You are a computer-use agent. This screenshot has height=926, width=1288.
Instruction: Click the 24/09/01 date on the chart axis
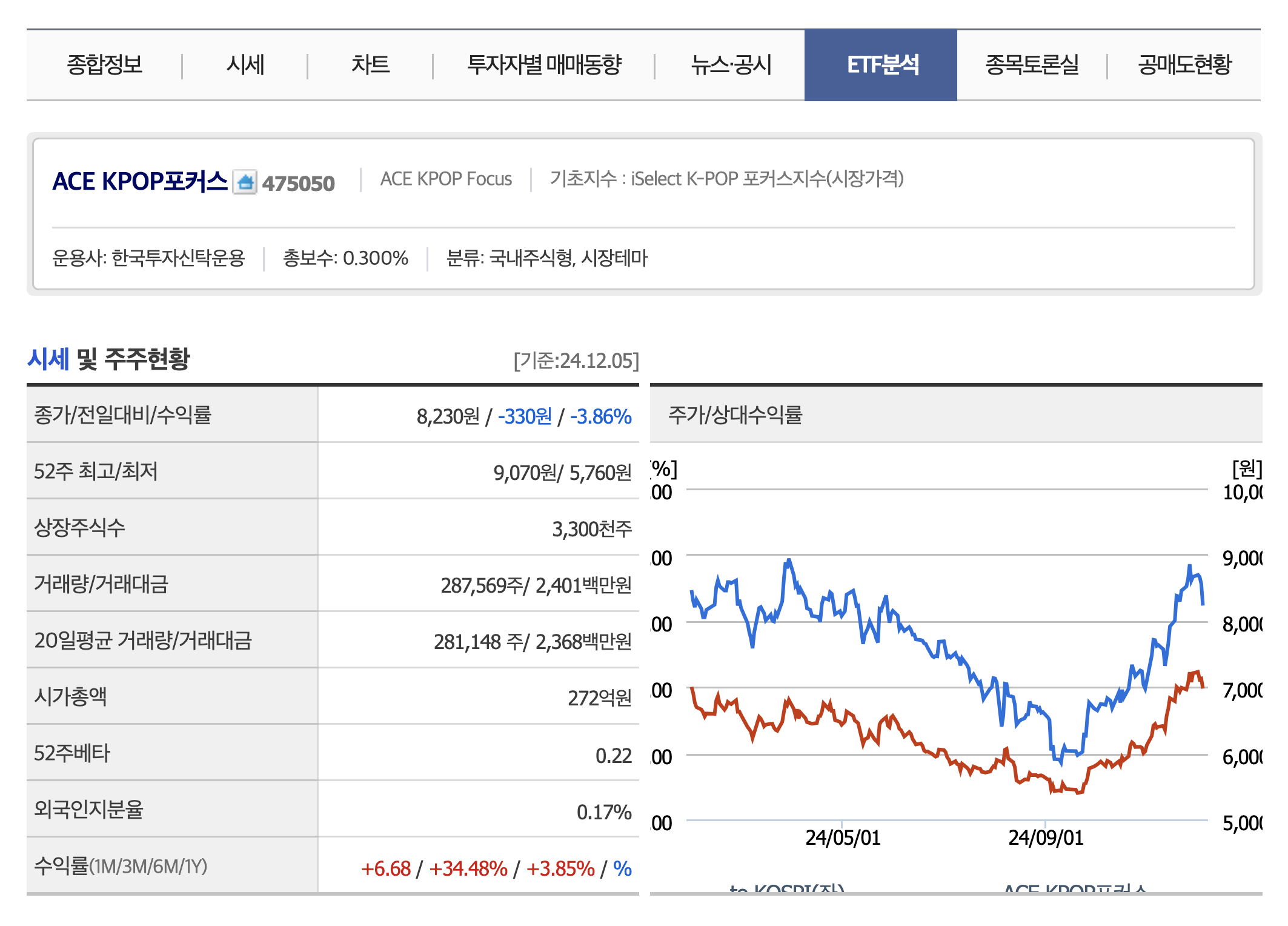[x=1046, y=838]
